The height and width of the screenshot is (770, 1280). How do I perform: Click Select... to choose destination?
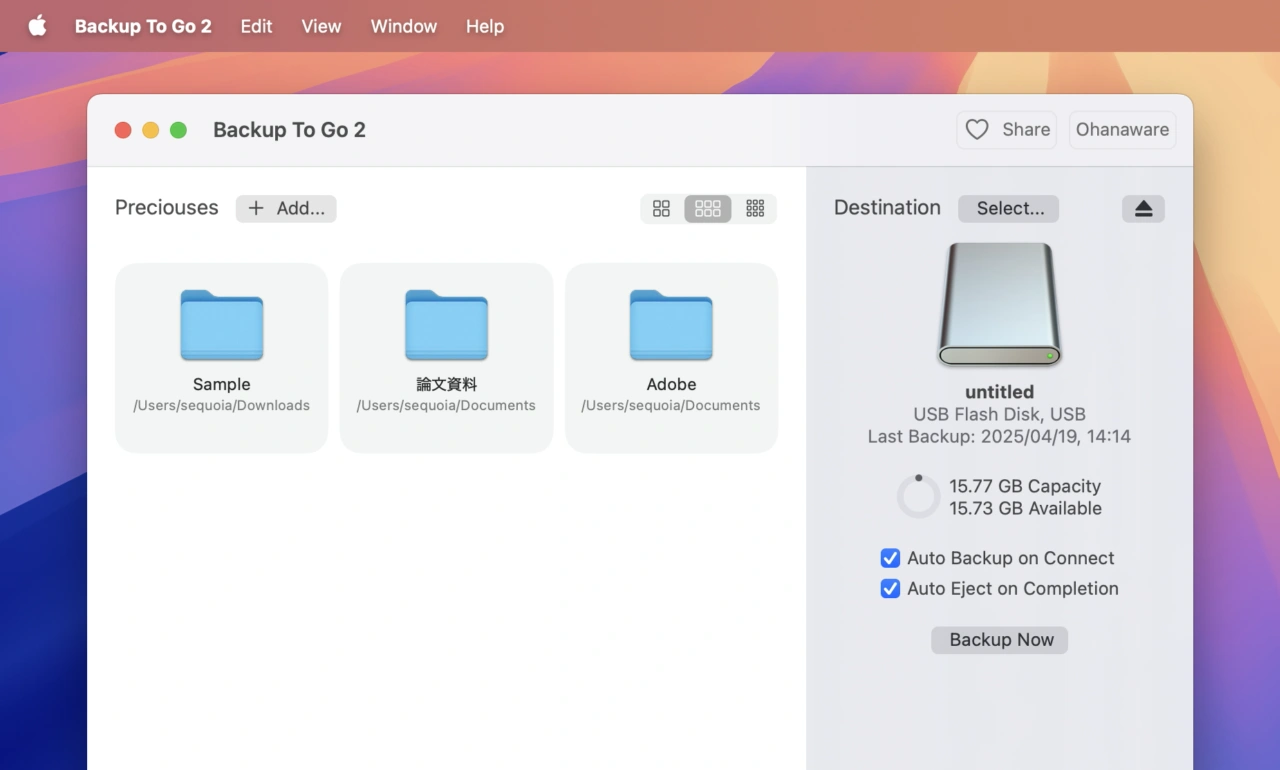tap(1008, 208)
